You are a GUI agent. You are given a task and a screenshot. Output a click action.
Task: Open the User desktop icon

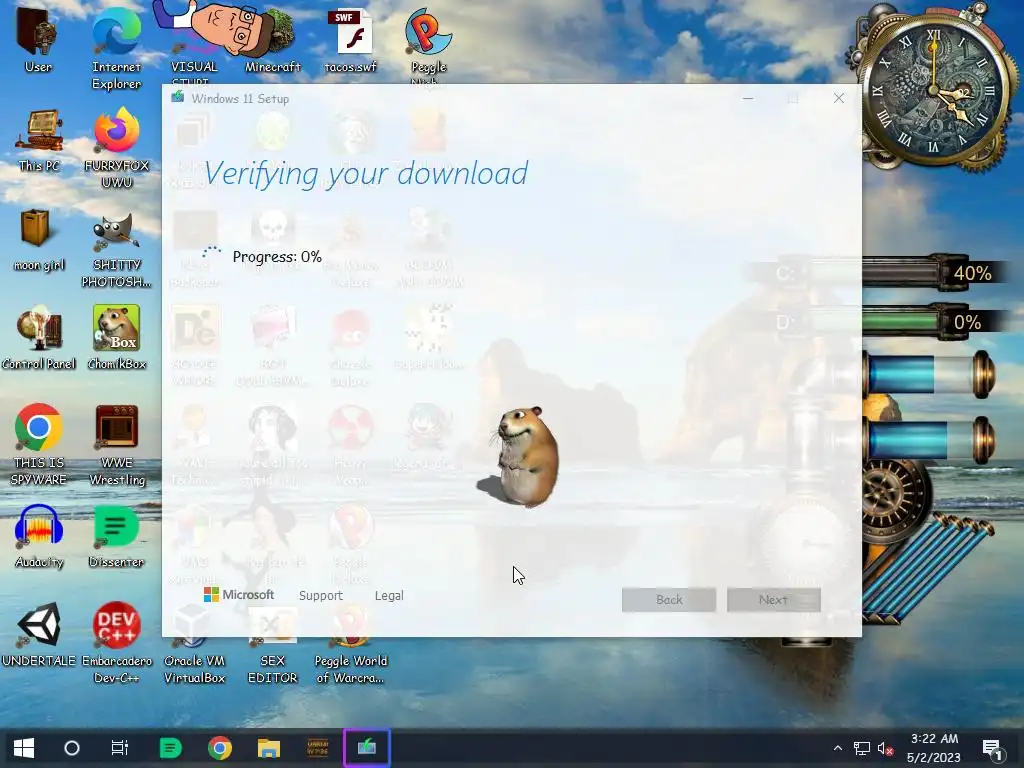pyautogui.click(x=38, y=39)
